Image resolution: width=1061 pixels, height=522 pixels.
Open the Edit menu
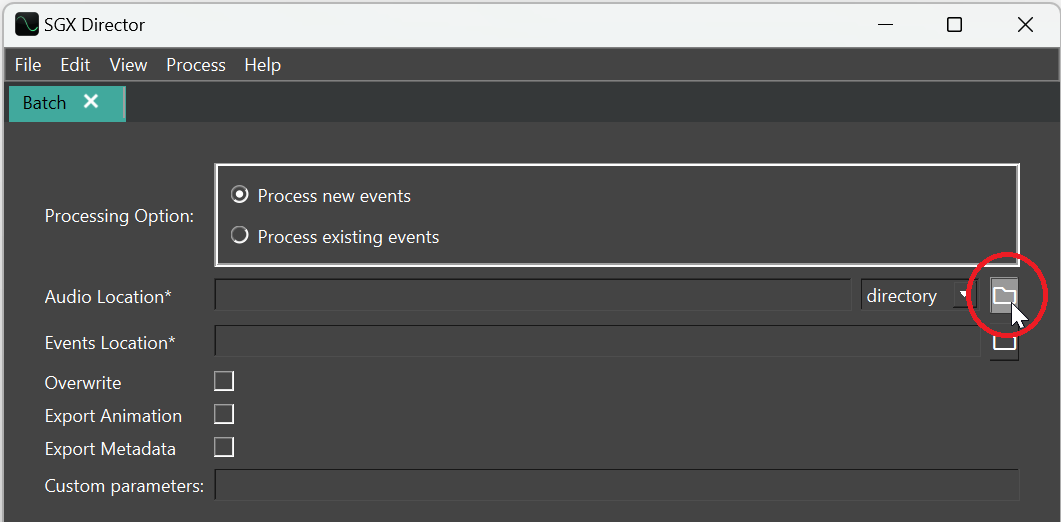[75, 65]
